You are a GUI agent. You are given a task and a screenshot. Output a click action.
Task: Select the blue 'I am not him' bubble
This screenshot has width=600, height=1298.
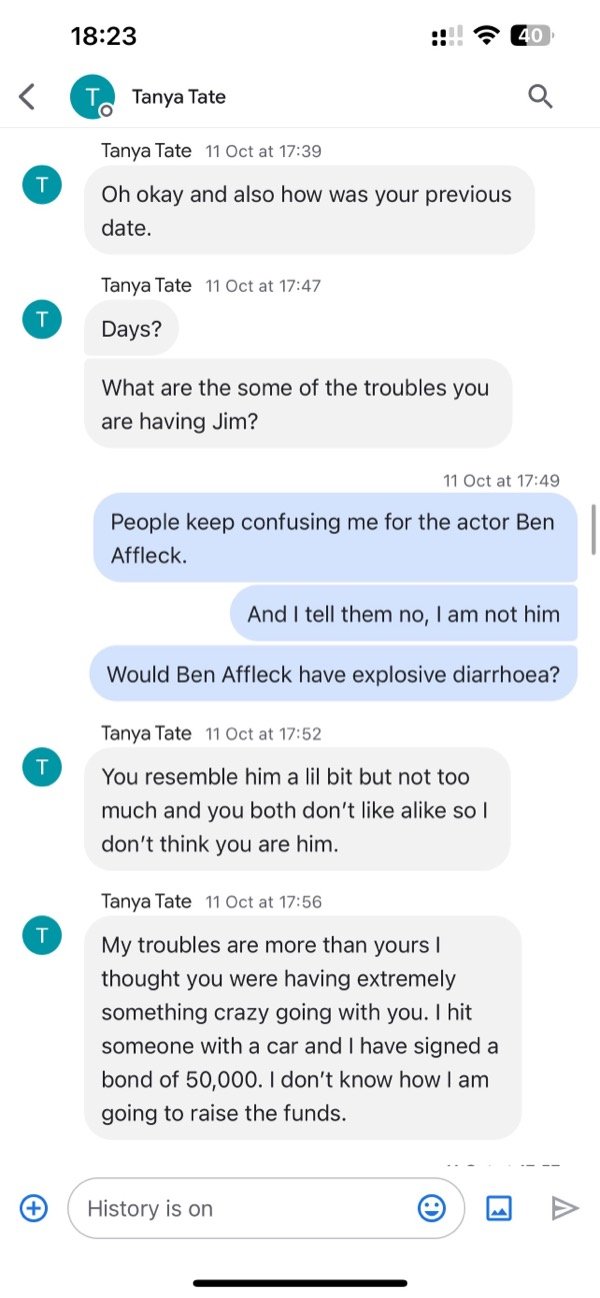click(x=404, y=613)
